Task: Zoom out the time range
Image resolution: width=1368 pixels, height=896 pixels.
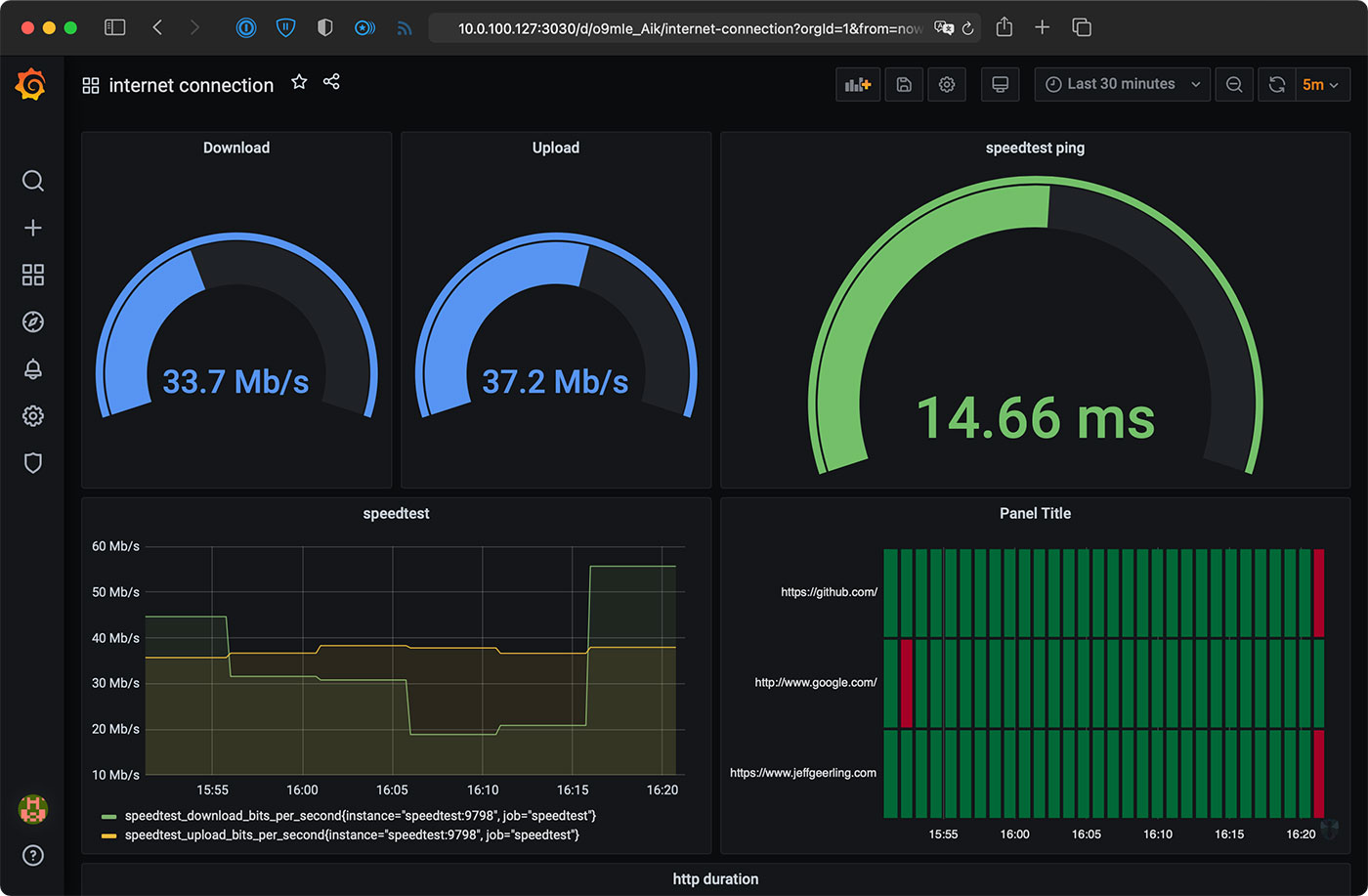Action: pyautogui.click(x=1233, y=84)
